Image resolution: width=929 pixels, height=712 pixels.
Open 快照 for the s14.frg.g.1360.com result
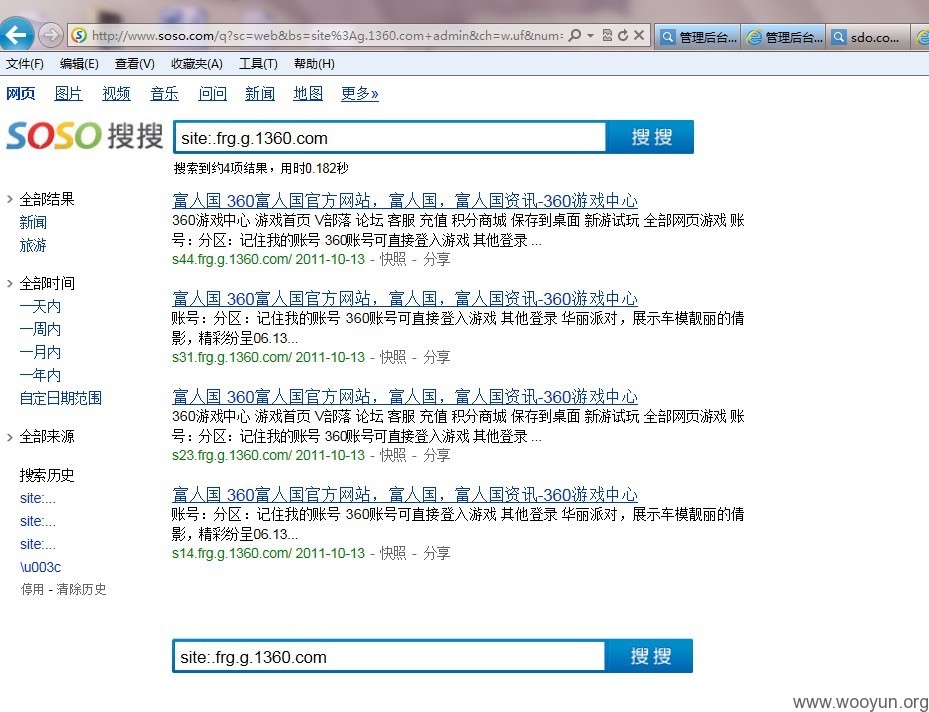tap(393, 553)
